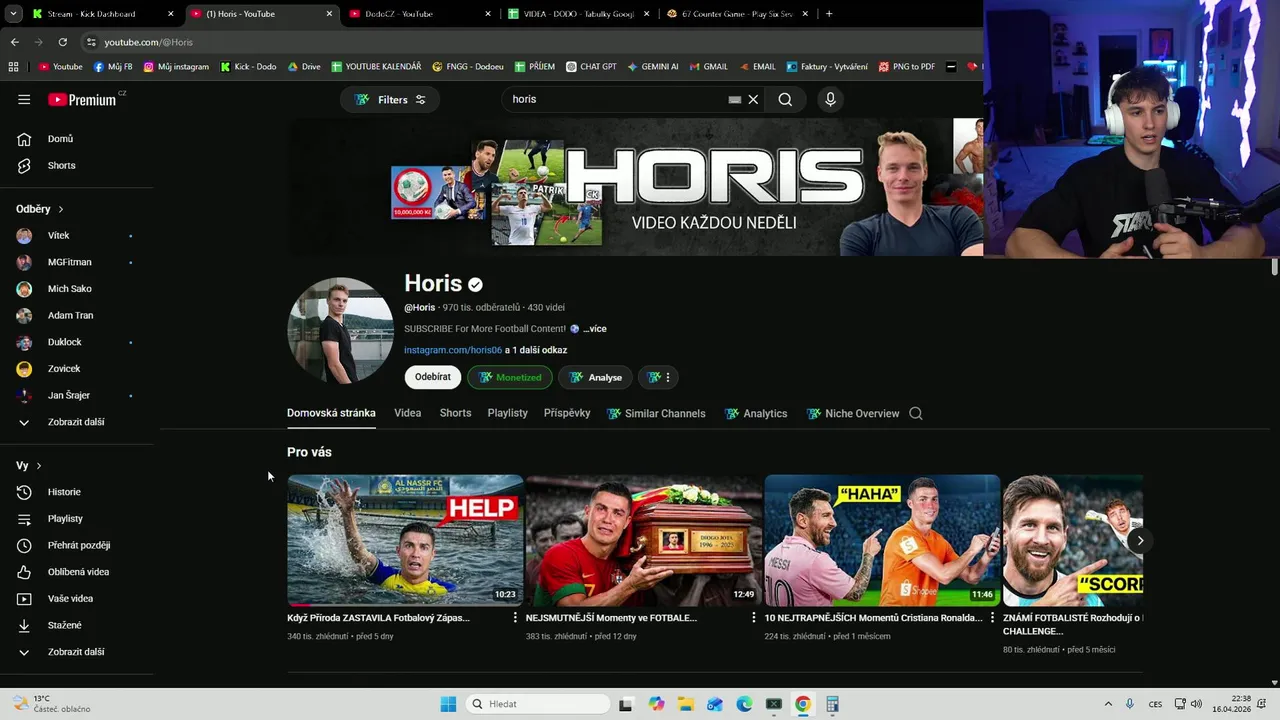1280x720 pixels.
Task: Open the Niche Overview tab
Action: (x=853, y=413)
